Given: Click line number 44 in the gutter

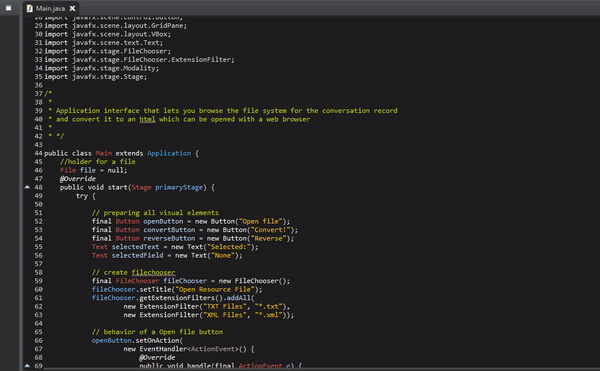Looking at the screenshot, I should (x=38, y=153).
